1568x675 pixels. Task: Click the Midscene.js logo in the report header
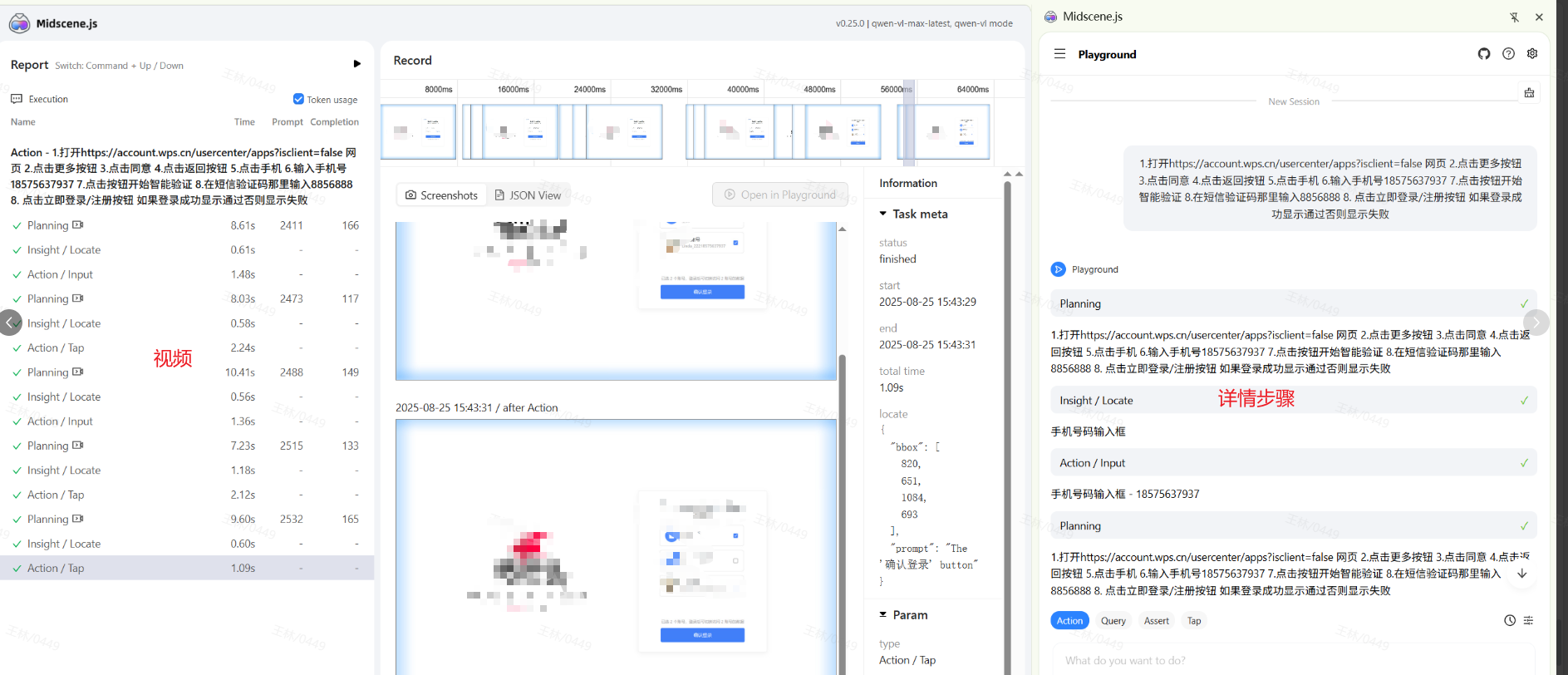(19, 23)
